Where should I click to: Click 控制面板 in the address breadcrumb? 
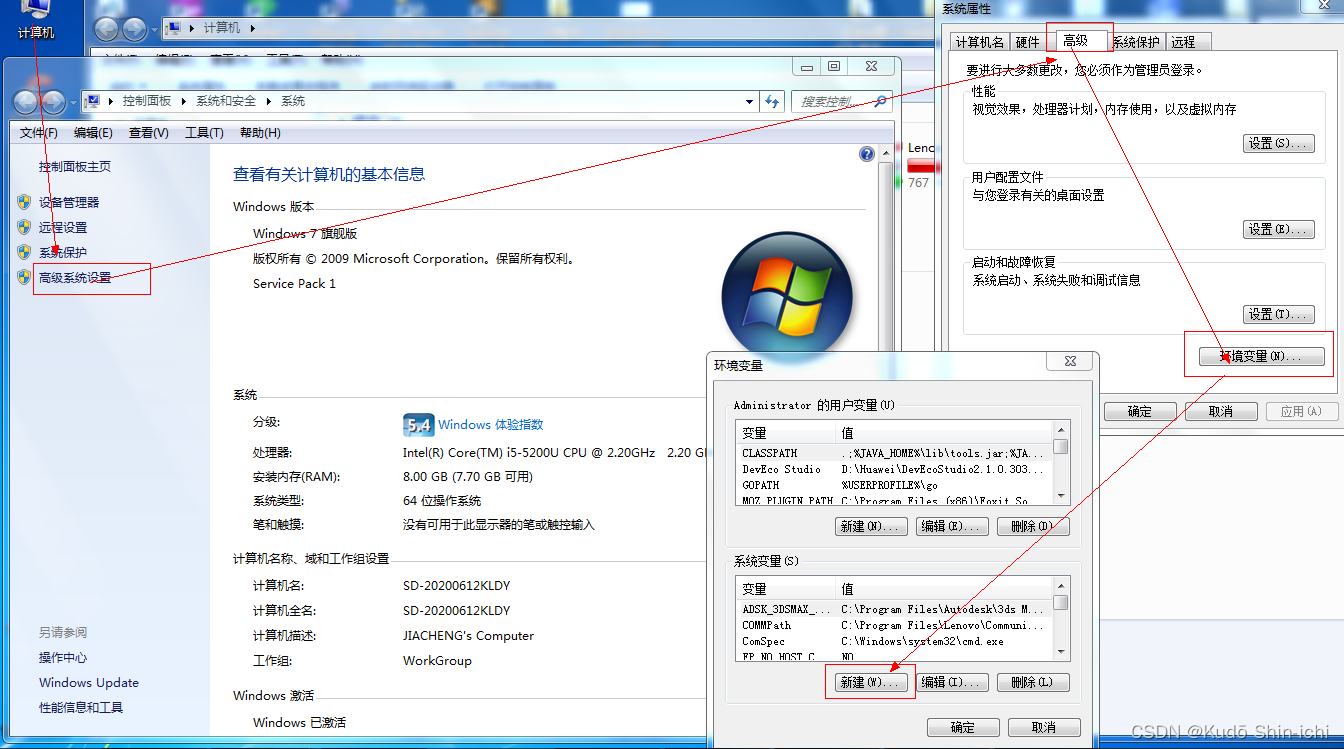point(147,101)
